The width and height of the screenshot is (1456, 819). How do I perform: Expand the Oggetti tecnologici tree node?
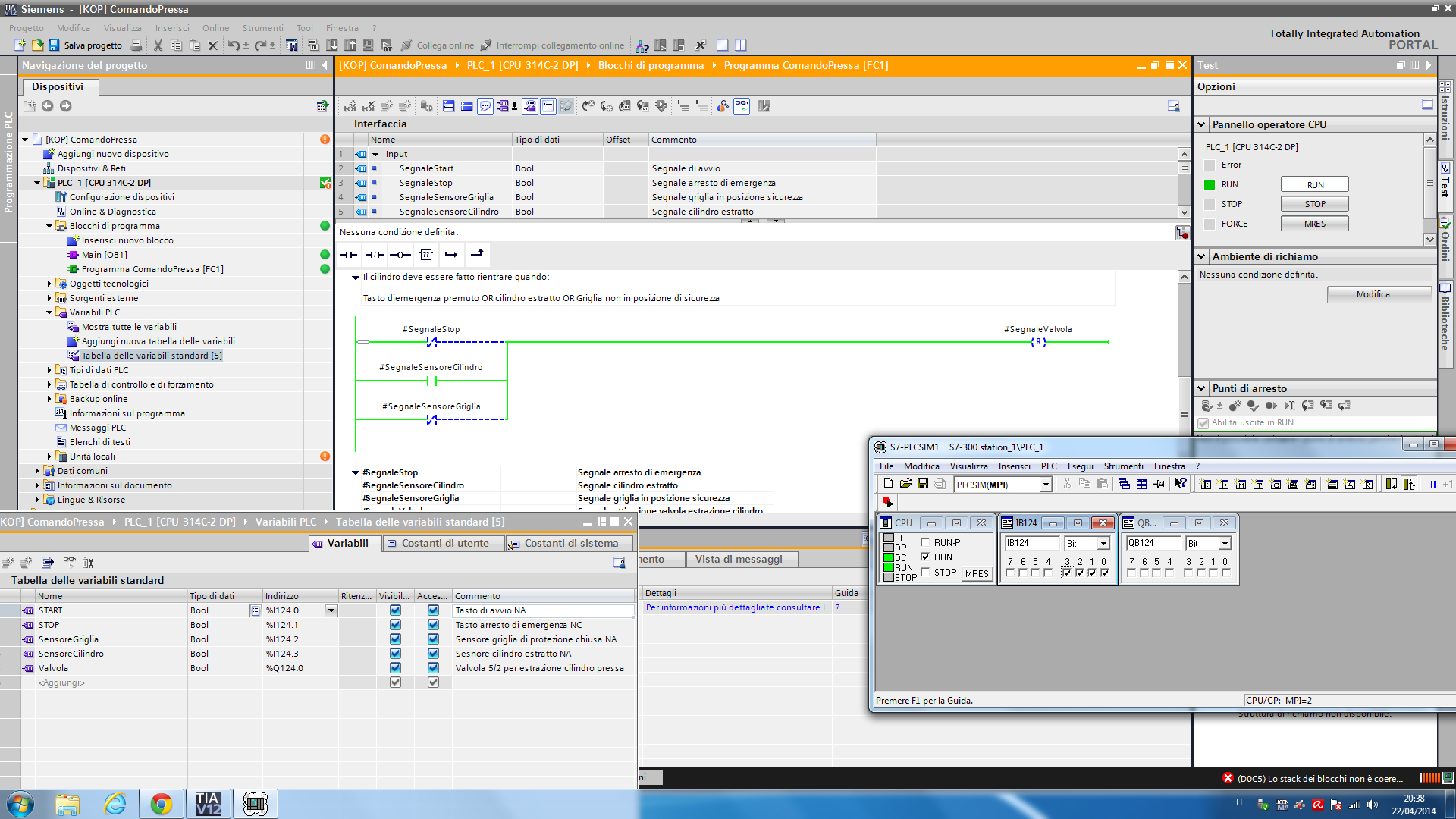pyautogui.click(x=49, y=284)
